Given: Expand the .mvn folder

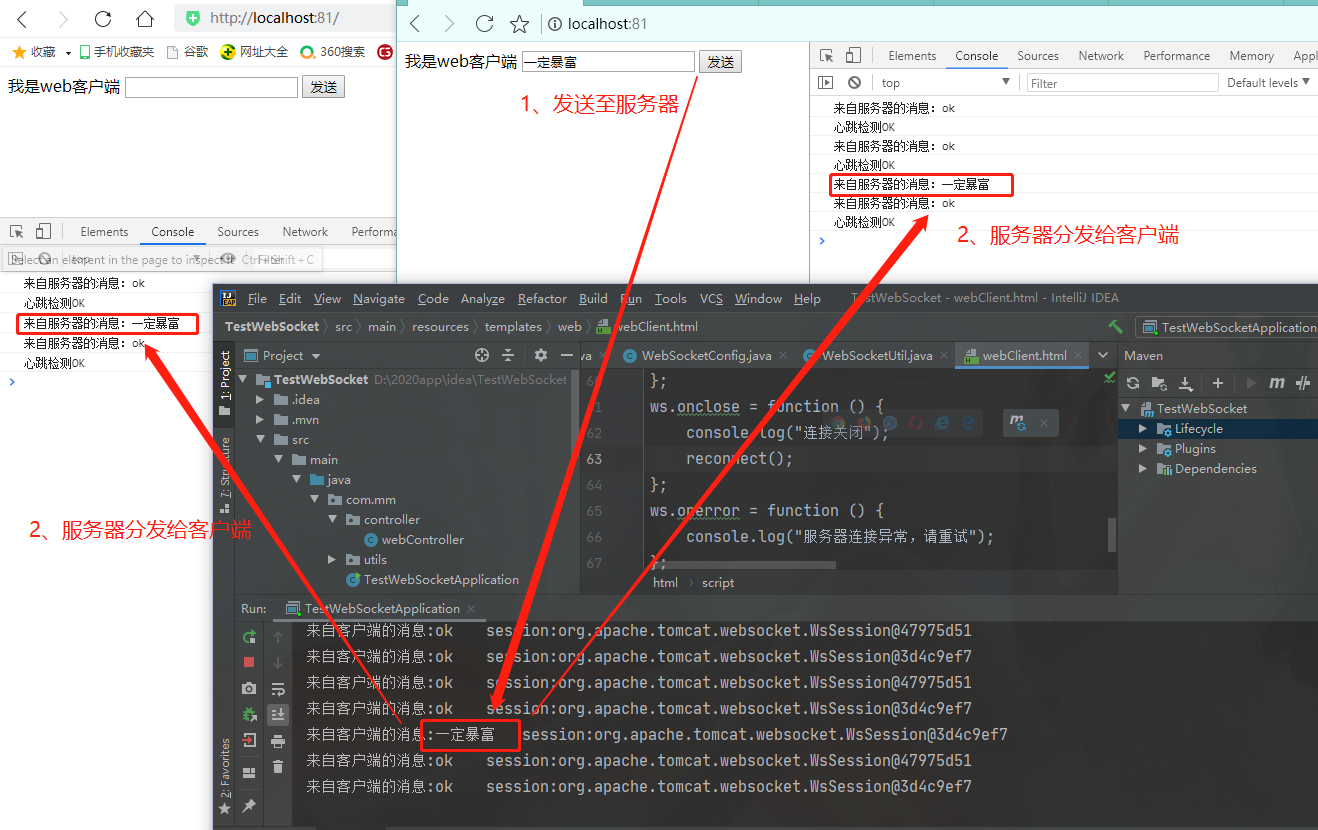Looking at the screenshot, I should 262,420.
